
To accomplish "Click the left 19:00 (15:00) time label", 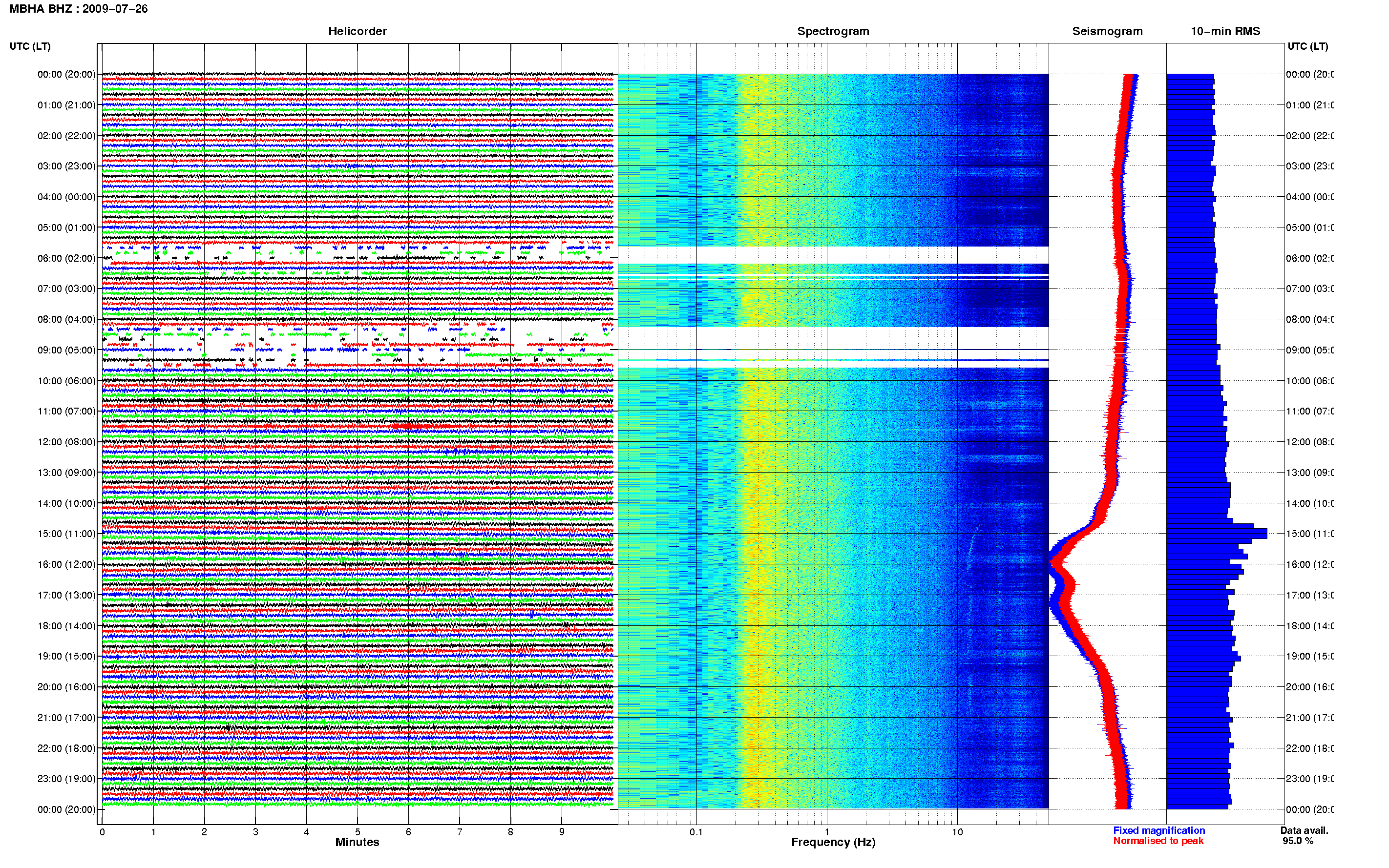I will [66, 656].
